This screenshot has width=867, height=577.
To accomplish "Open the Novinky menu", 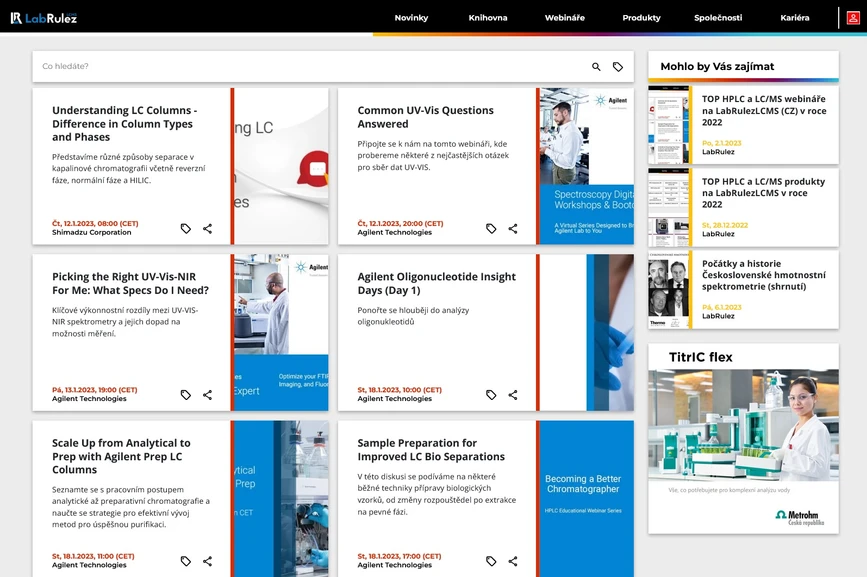I will (411, 18).
